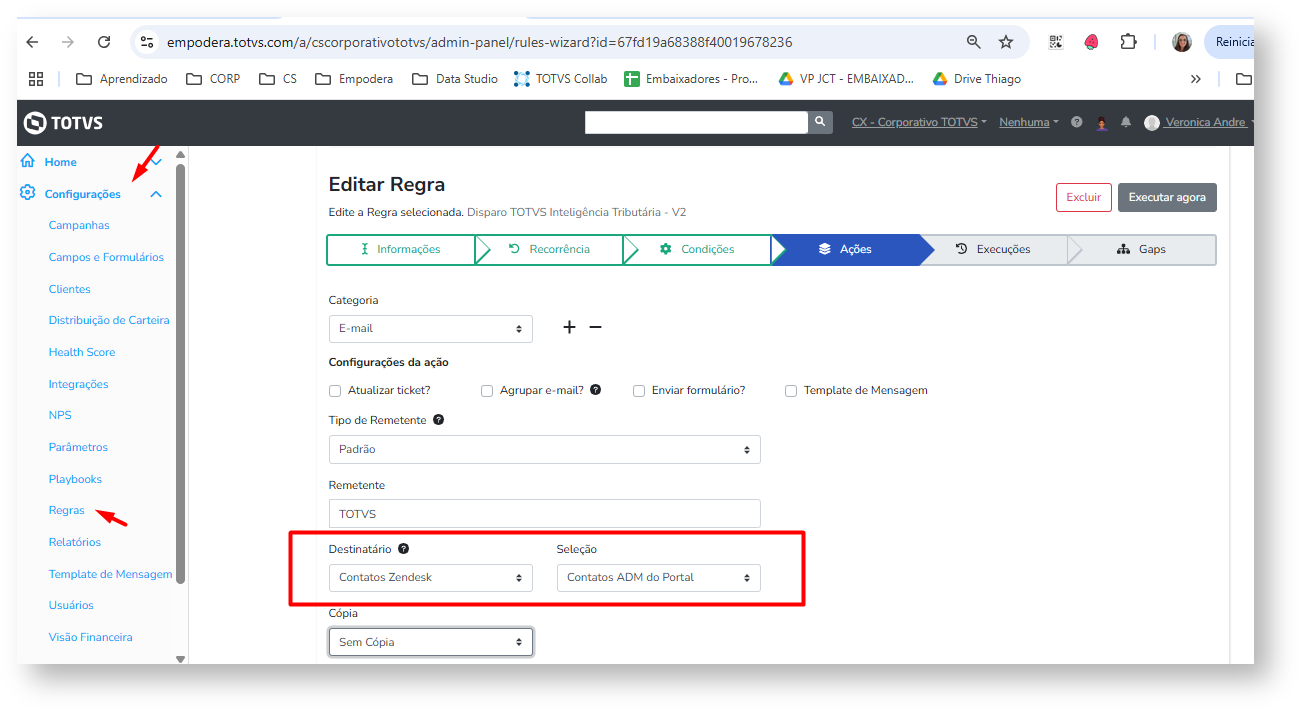The height and width of the screenshot is (712, 1302).
Task: Collapse the Configurações menu with its chevron
Action: 155,193
